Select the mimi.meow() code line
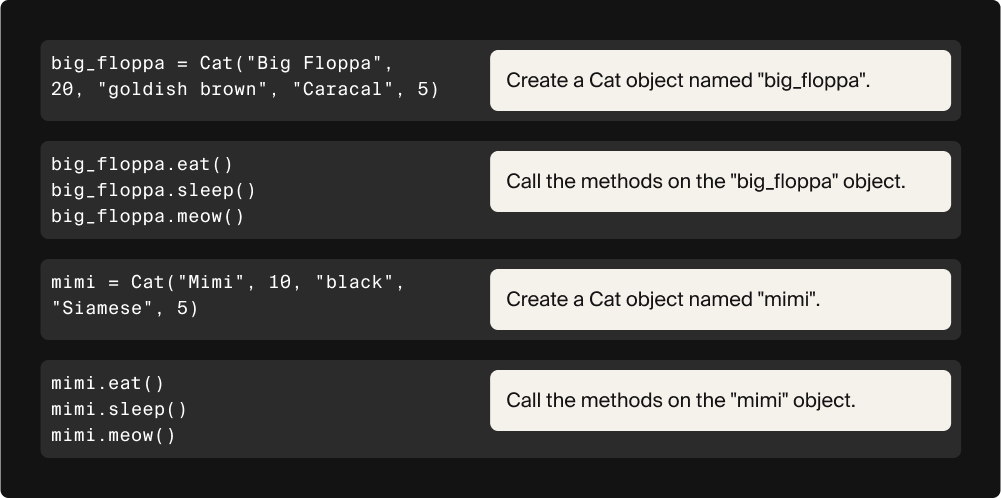The height and width of the screenshot is (498, 1001). pyautogui.click(x=113, y=435)
